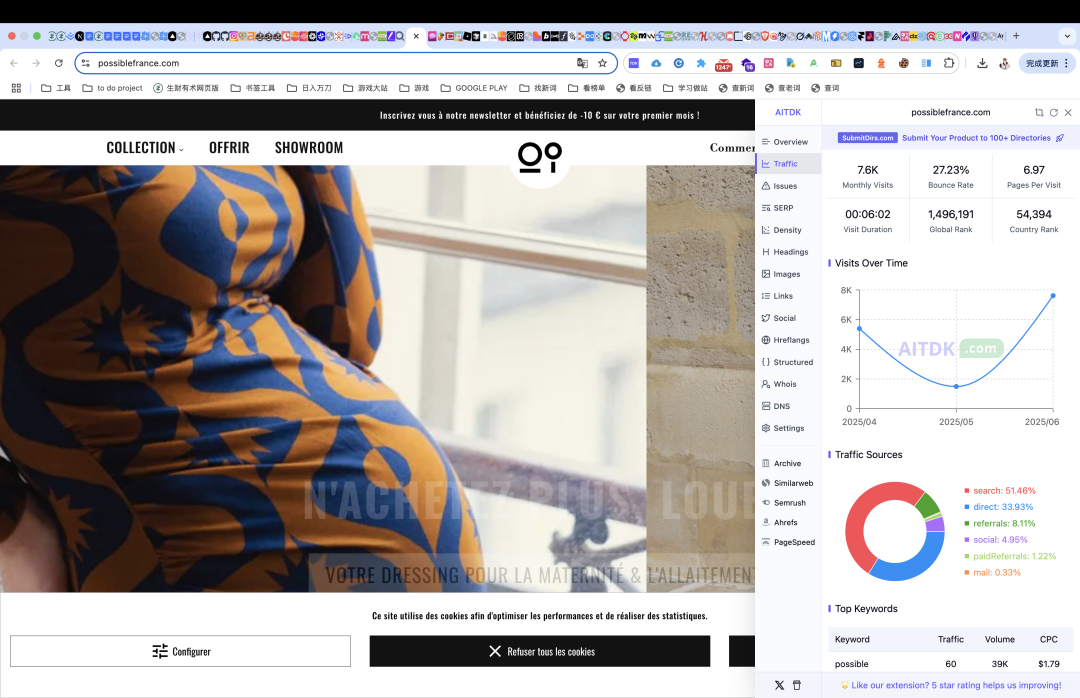
Task: Open the tab search dropdown arrow
Action: (1068, 36)
